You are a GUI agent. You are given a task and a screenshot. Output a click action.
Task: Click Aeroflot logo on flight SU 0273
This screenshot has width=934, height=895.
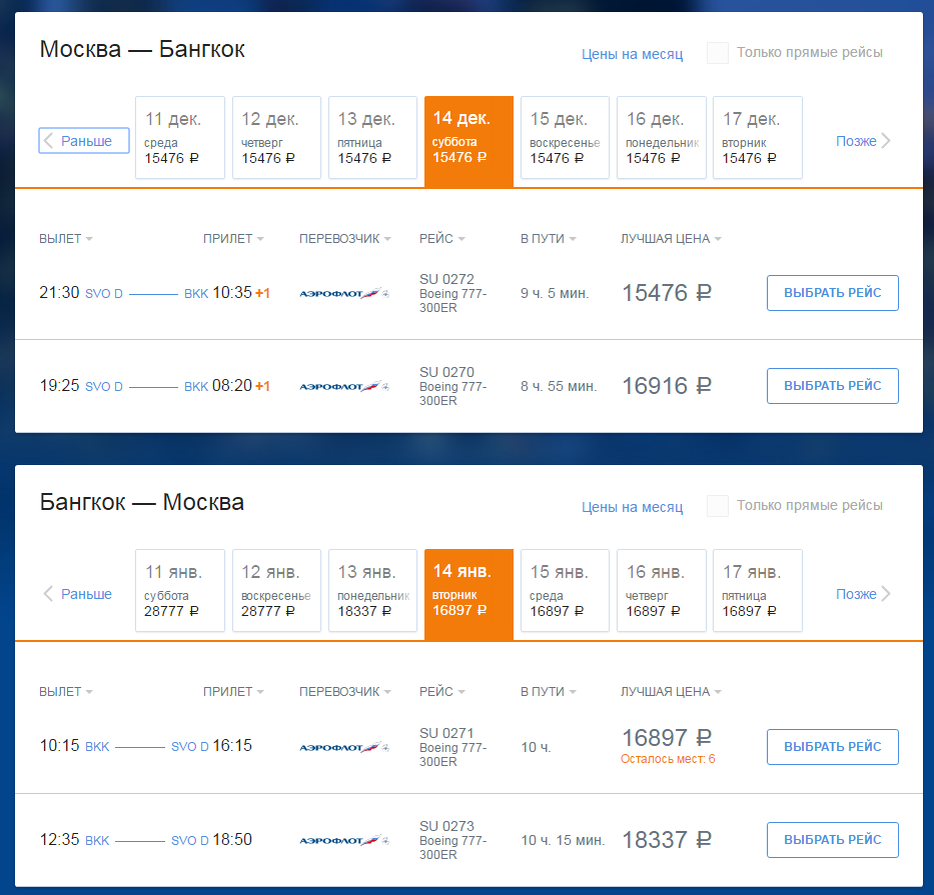344,840
